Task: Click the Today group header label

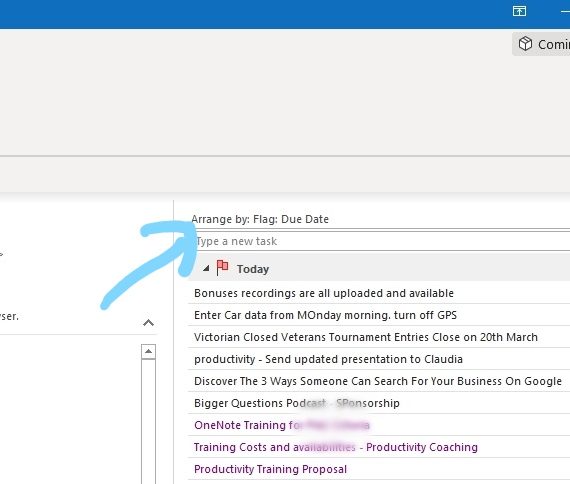Action: coord(253,269)
